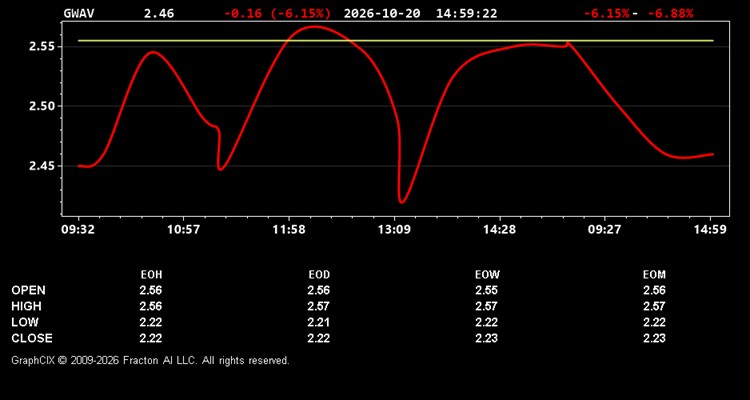Viewport: 750px width, 400px height.
Task: Select the EOD LOW value 2.21
Action: pyautogui.click(x=319, y=322)
